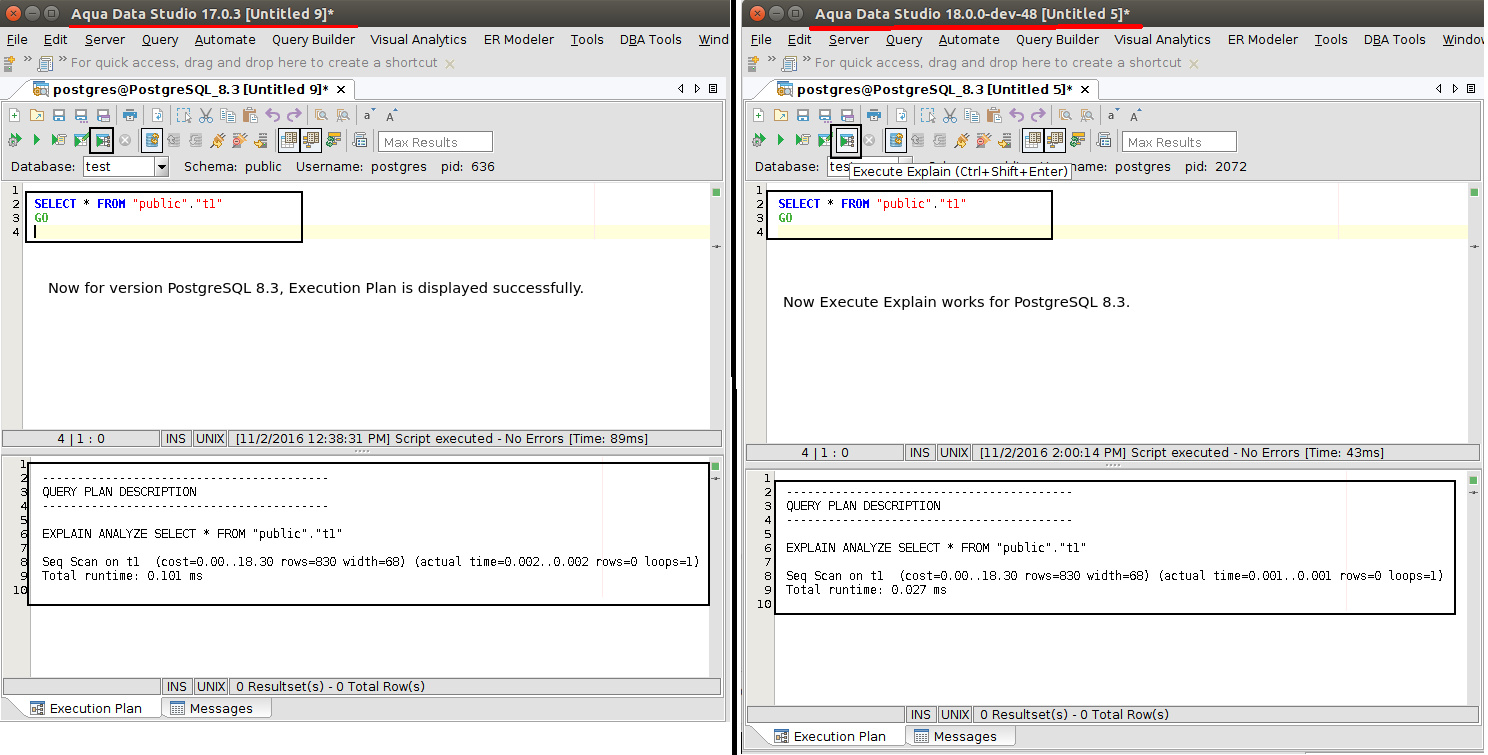1488x755 pixels.
Task: Toggle INS mode in left editor status bar
Action: click(176, 438)
